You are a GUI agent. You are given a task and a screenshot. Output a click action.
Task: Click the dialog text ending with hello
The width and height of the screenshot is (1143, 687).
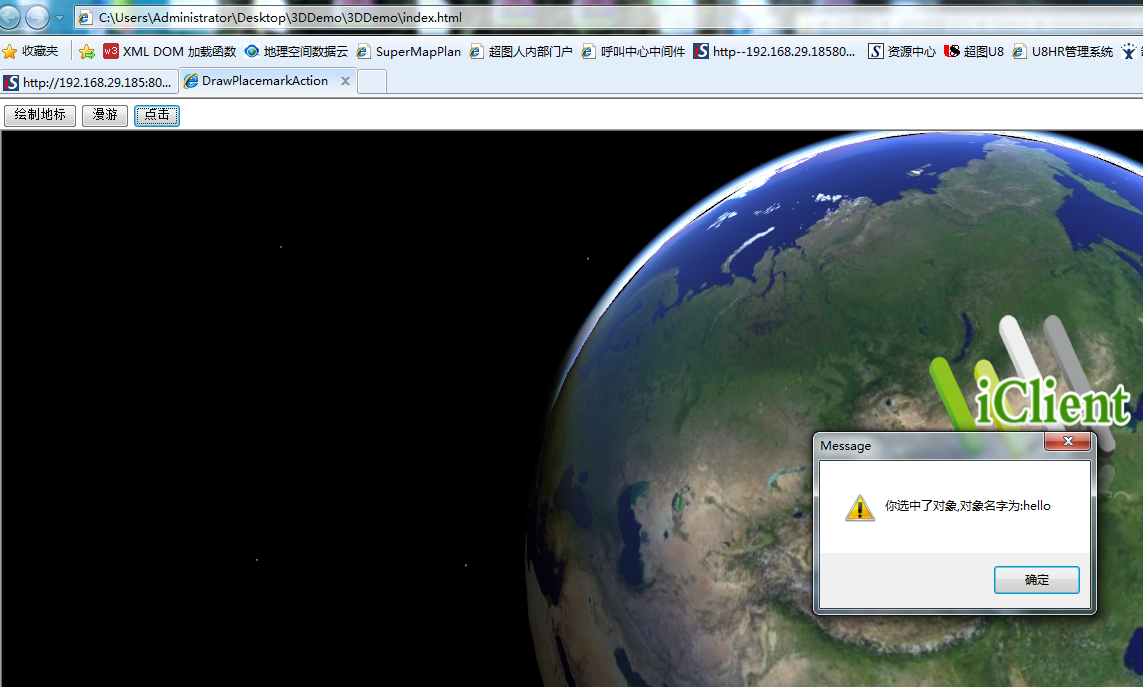(967, 505)
